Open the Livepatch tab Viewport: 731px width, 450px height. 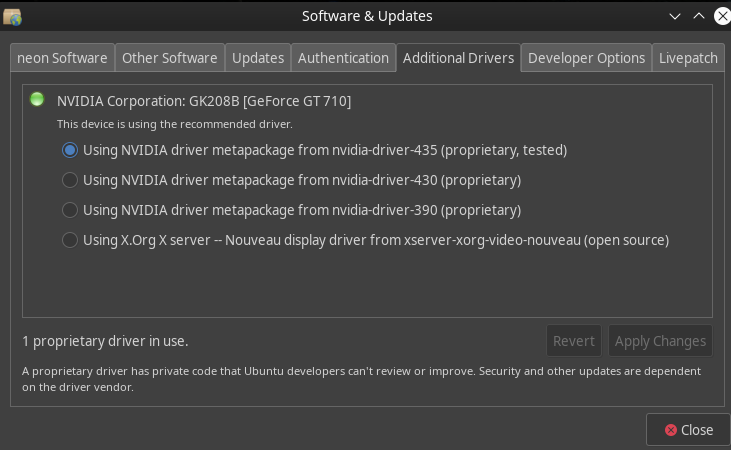pos(688,58)
